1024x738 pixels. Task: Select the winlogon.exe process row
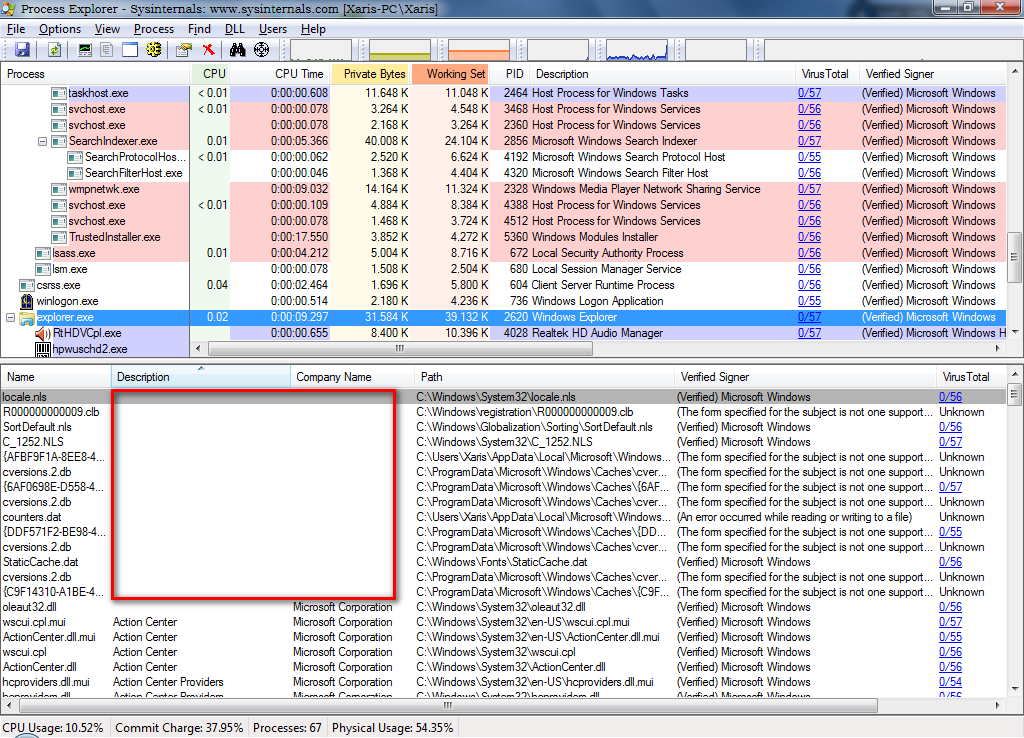[x=68, y=301]
